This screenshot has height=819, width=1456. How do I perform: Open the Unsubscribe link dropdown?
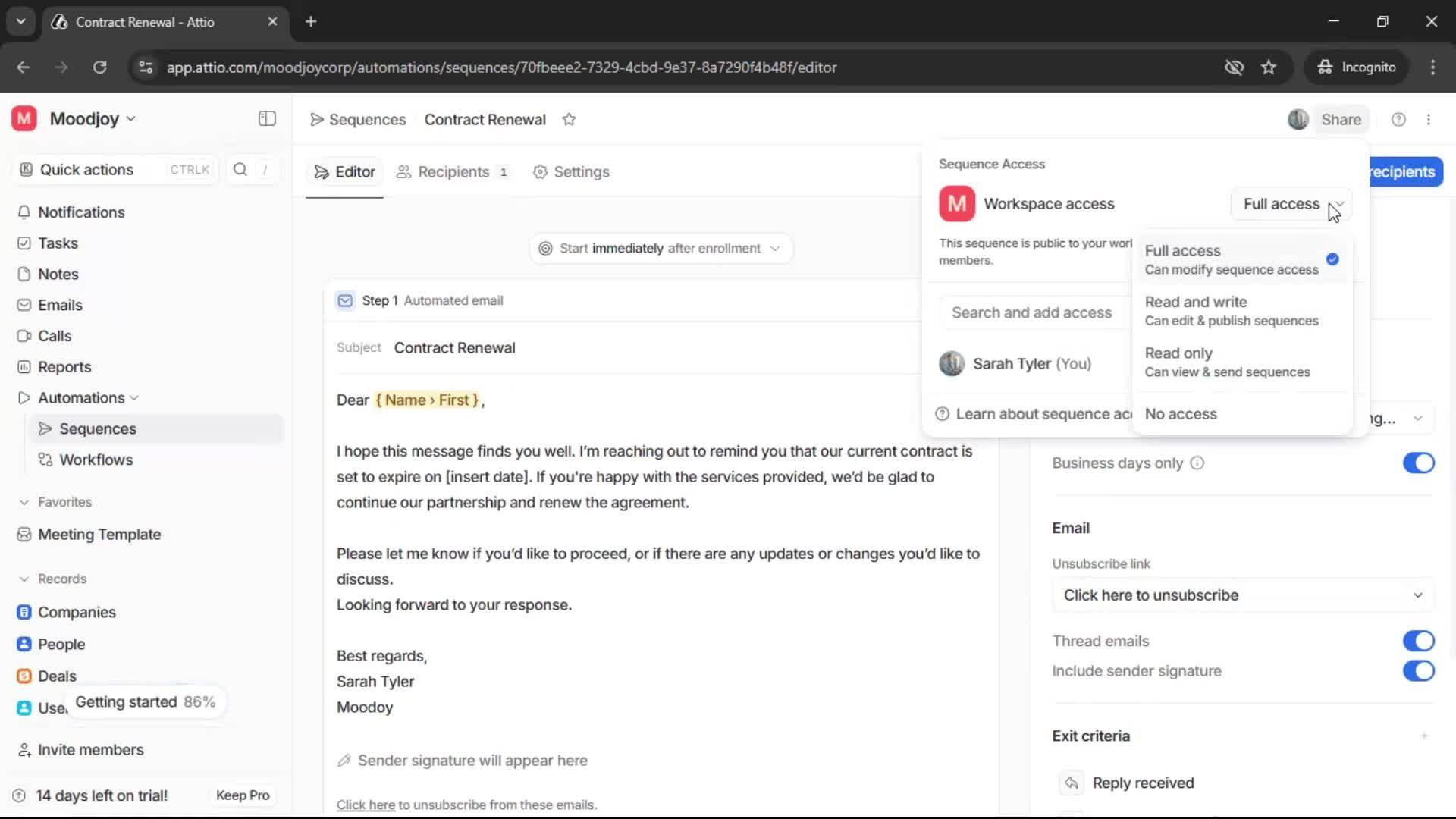point(1242,595)
